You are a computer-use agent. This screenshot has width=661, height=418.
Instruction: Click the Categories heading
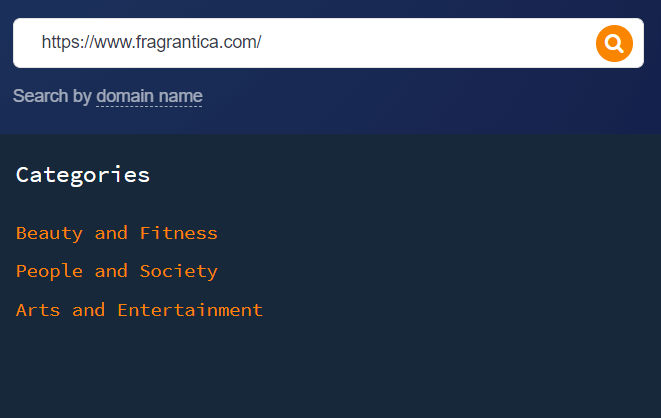(x=83, y=175)
